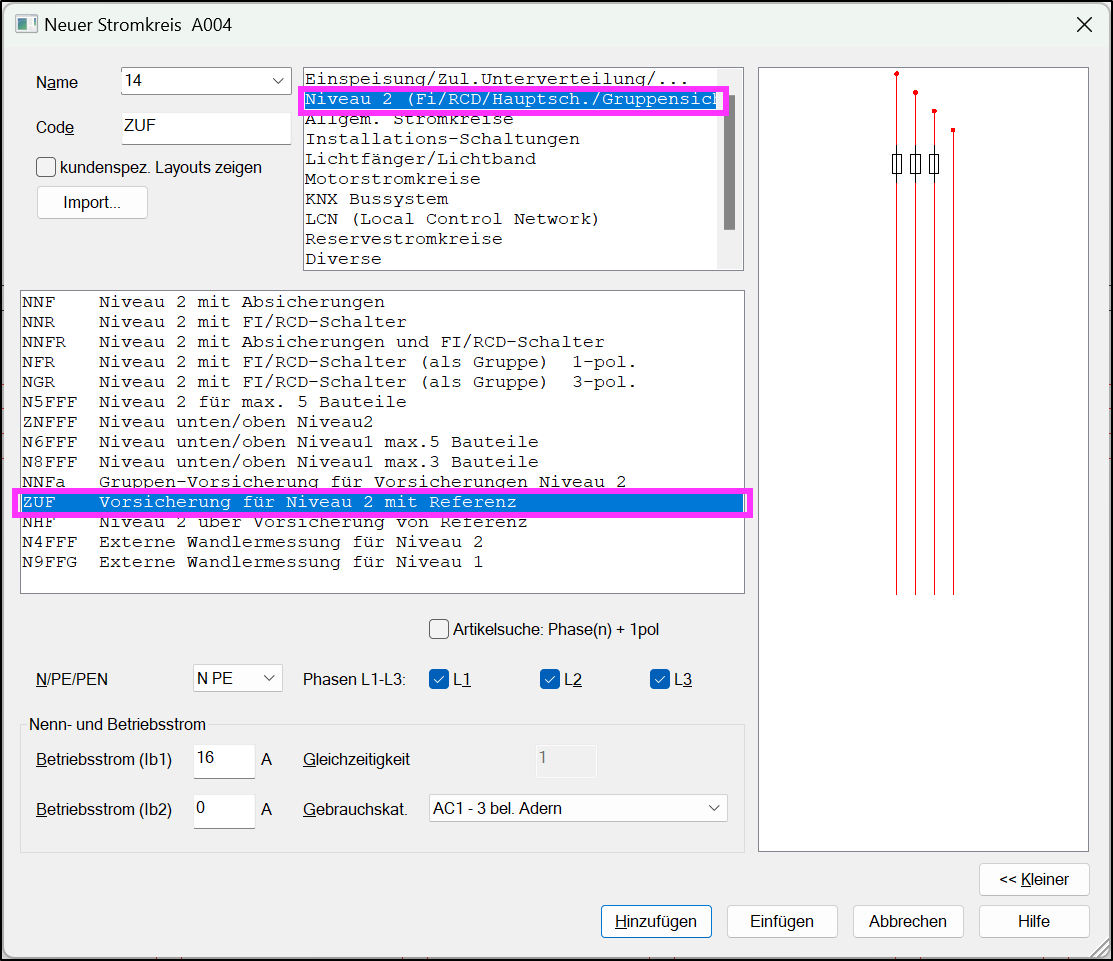Click the circuit preview diagram
The height and width of the screenshot is (961, 1113).
tap(923, 459)
